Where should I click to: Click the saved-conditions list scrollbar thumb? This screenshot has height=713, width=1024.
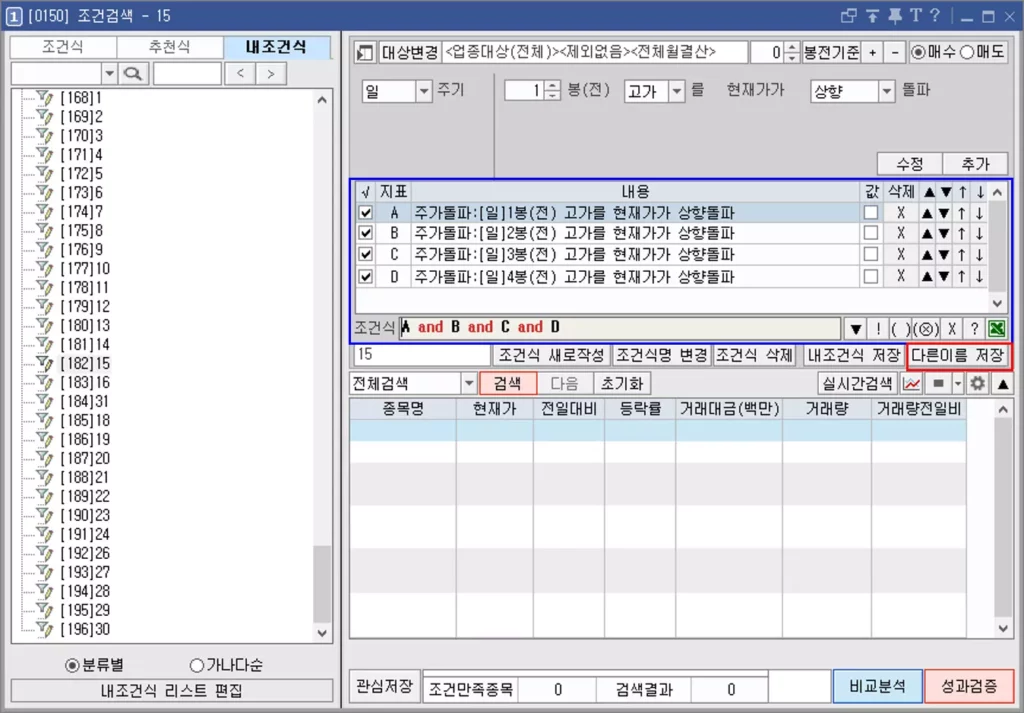tap(321, 583)
